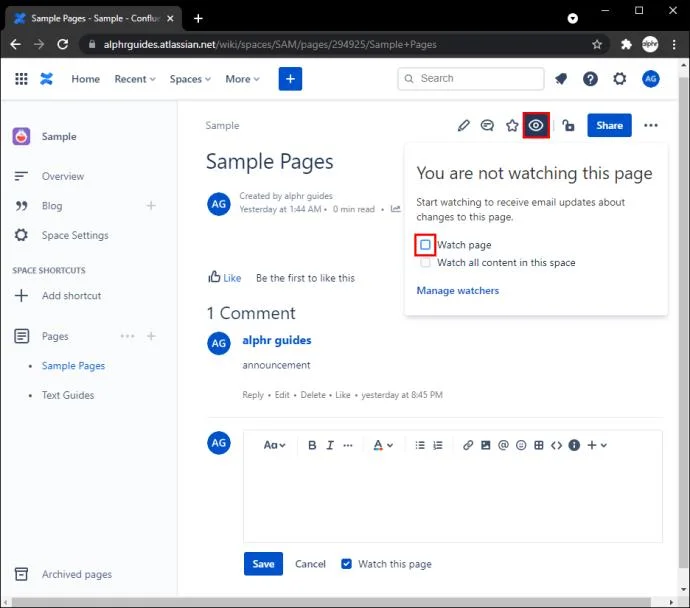The height and width of the screenshot is (608, 690).
Task: Click the blue create plus button
Action: tap(290, 79)
